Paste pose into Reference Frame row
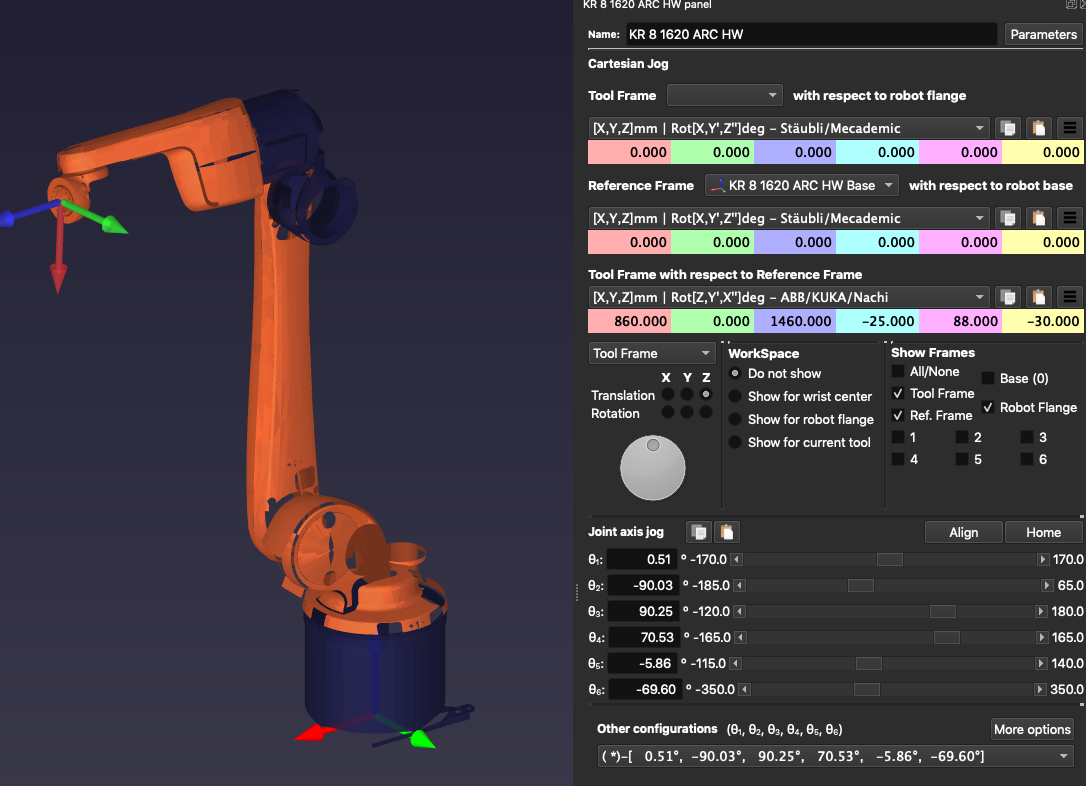The image size is (1086, 786). click(1039, 218)
